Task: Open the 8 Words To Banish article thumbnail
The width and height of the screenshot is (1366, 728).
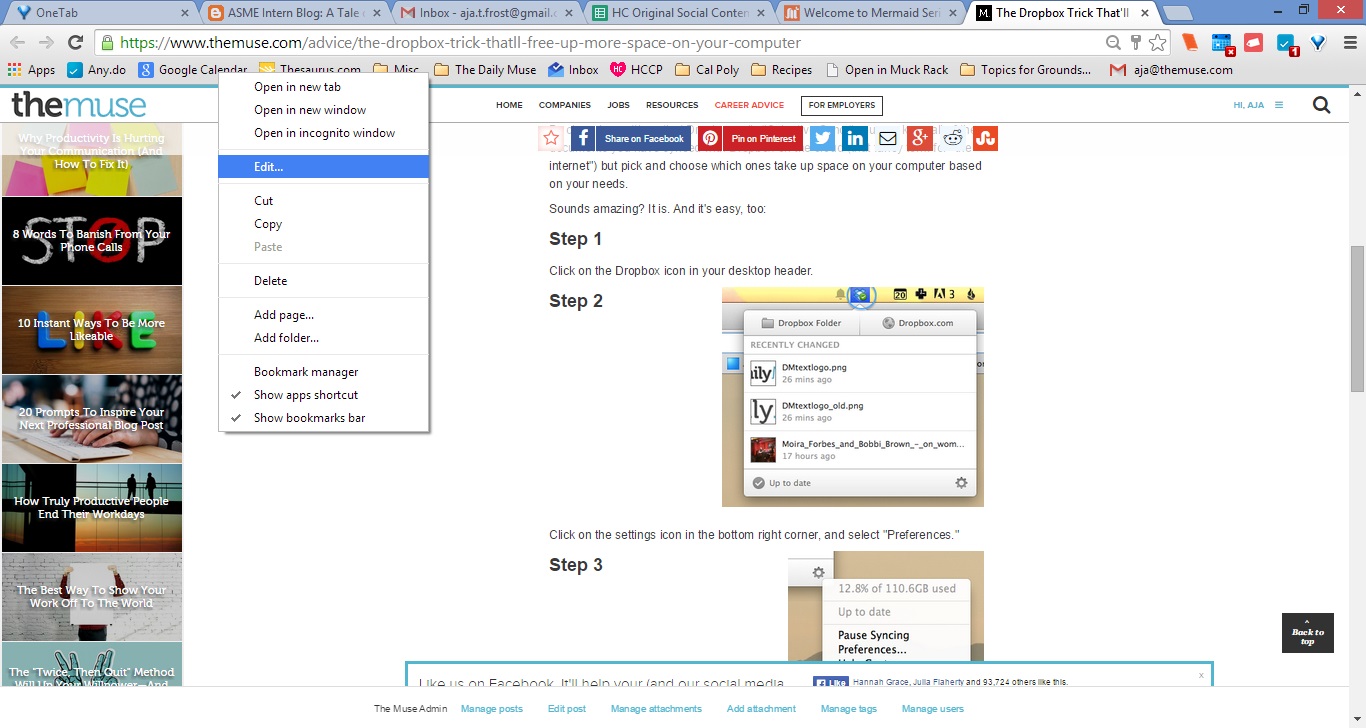Action: (92, 241)
